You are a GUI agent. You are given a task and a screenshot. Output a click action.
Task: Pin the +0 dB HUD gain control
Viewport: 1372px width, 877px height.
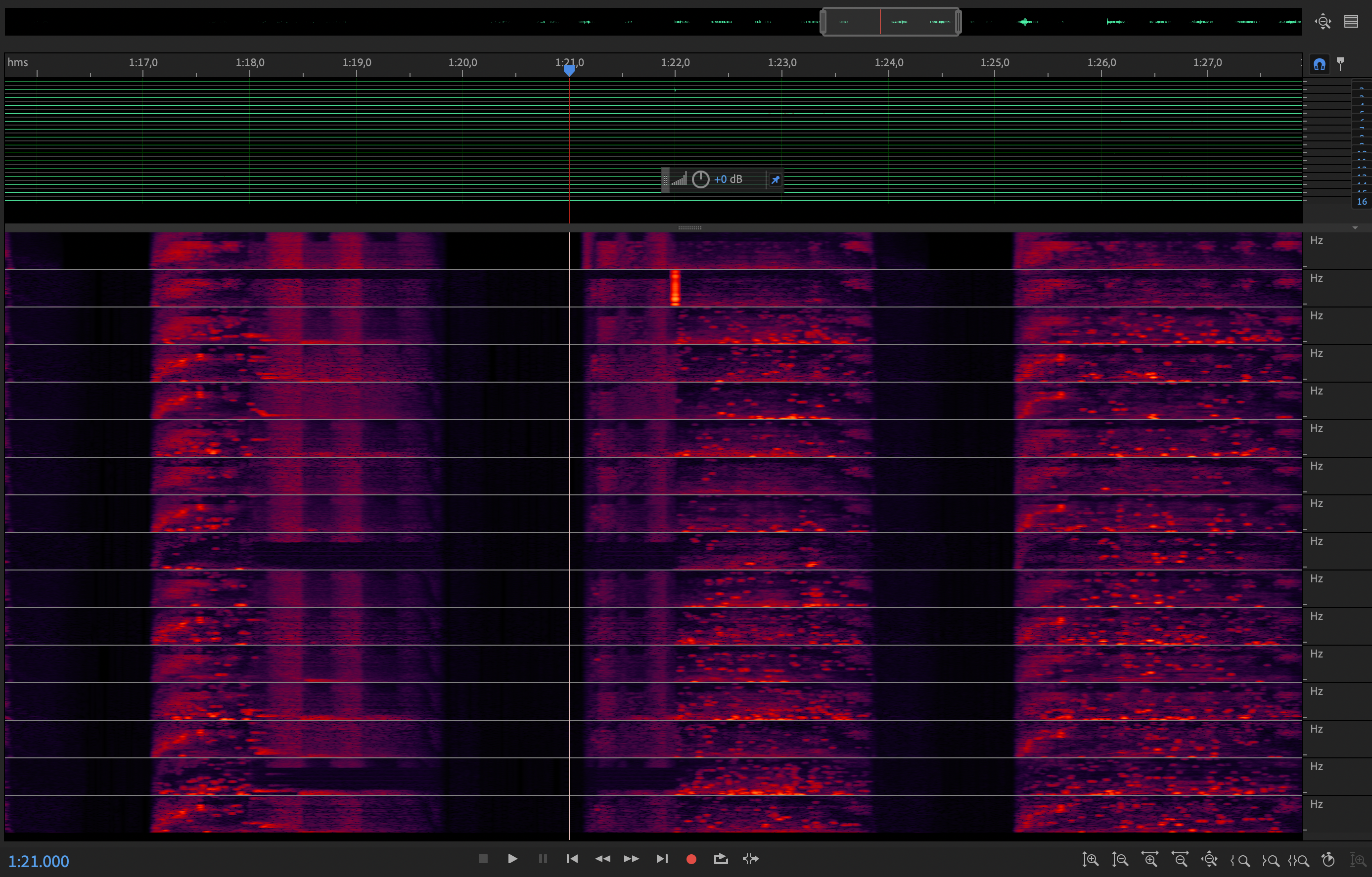click(775, 180)
